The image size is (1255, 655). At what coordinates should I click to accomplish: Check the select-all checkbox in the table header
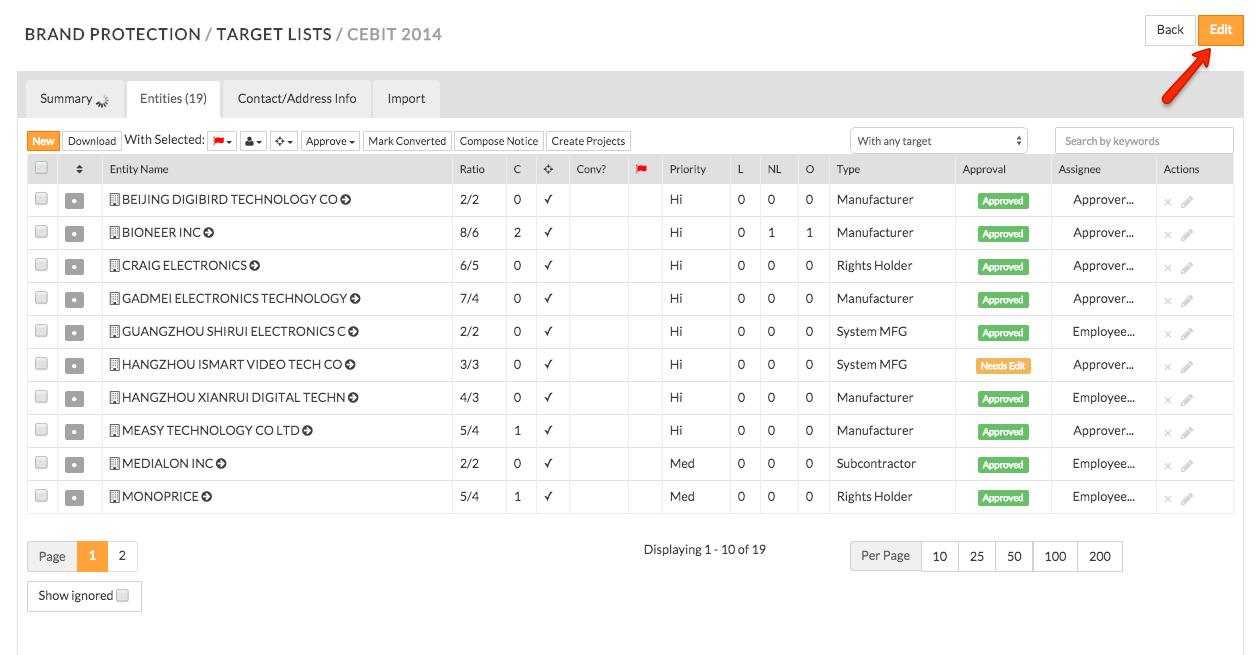(x=40, y=169)
